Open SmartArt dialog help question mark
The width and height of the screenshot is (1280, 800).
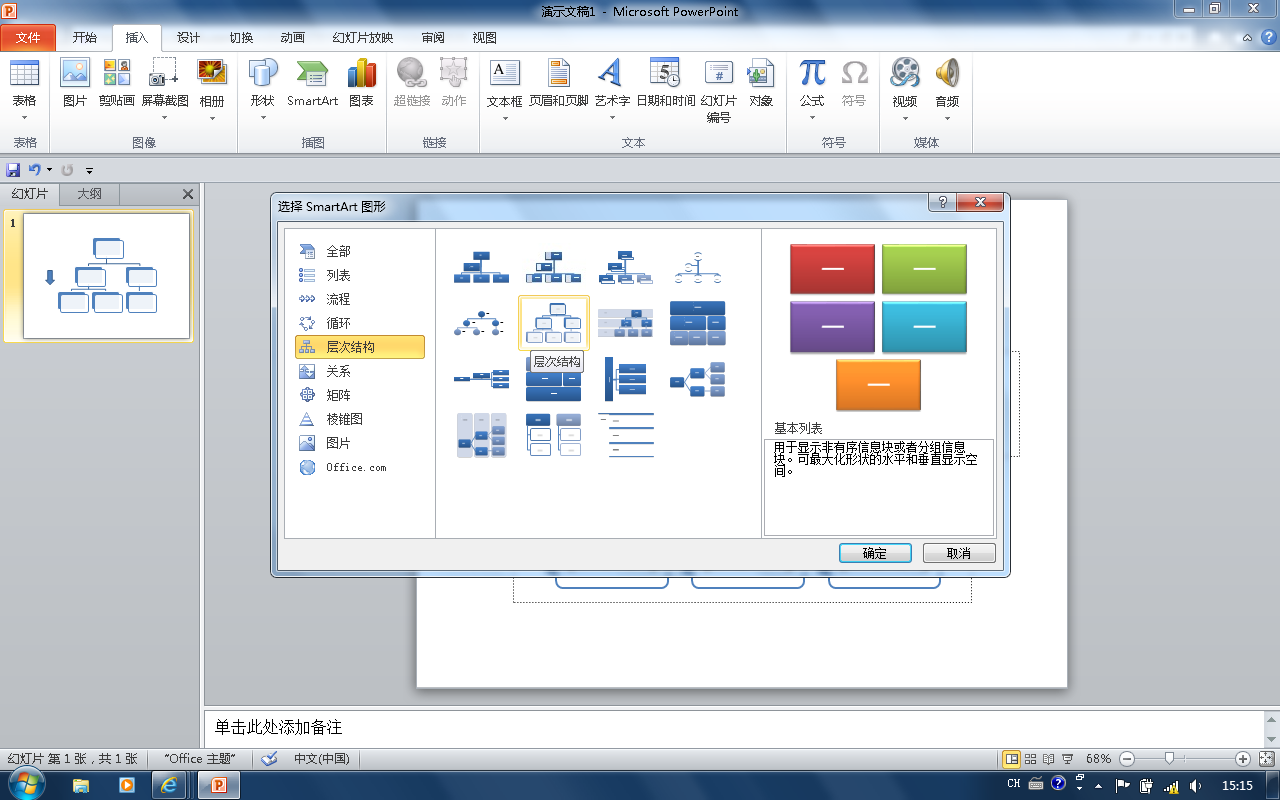942,202
